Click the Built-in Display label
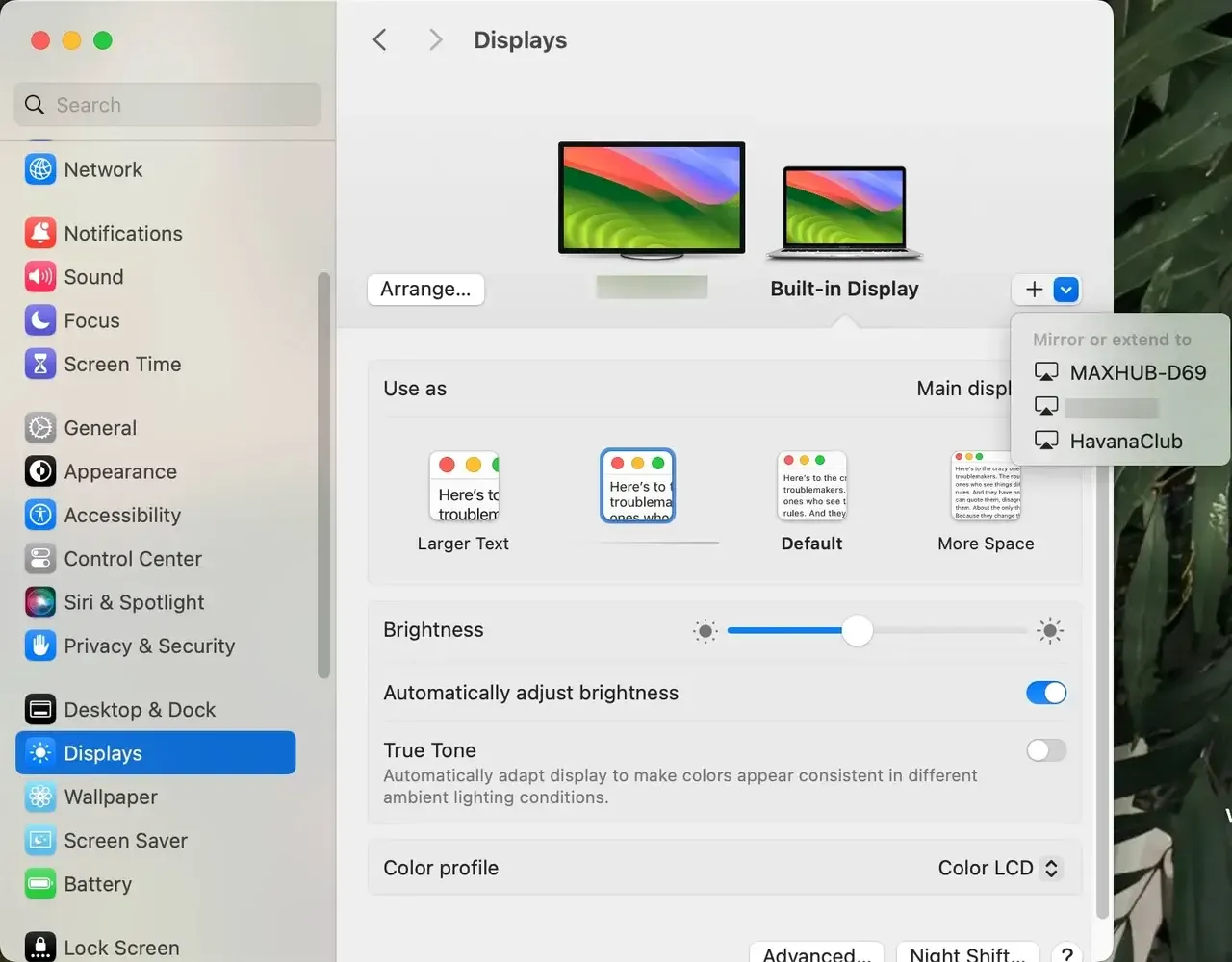Viewport: 1232px width, 962px height. point(844,289)
